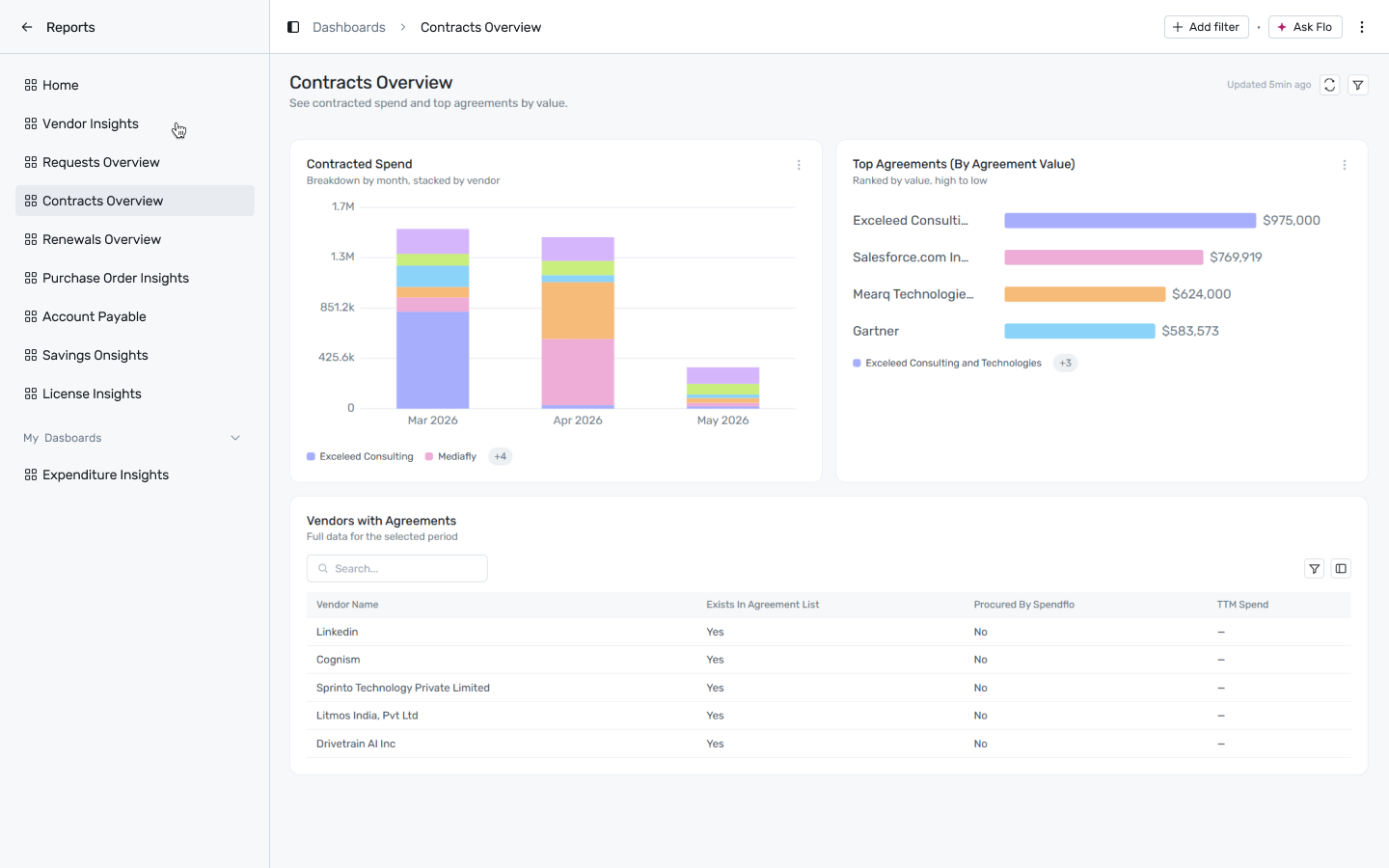The width and height of the screenshot is (1389, 868).
Task: Click the Reports title in sidebar header
Action: click(70, 27)
